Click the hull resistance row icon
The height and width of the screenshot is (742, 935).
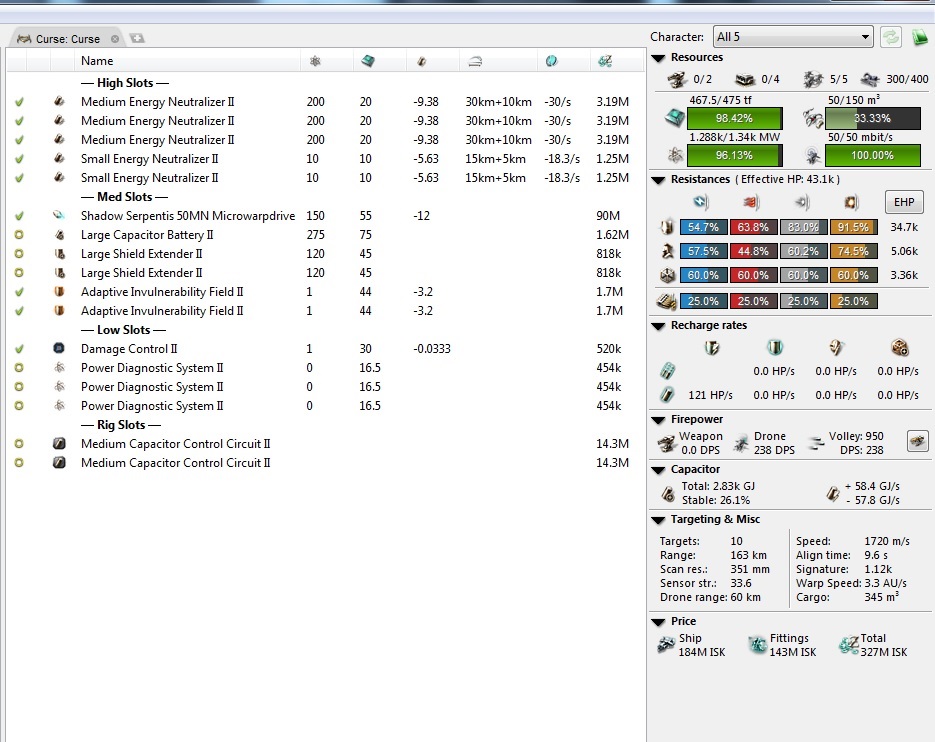[667, 276]
